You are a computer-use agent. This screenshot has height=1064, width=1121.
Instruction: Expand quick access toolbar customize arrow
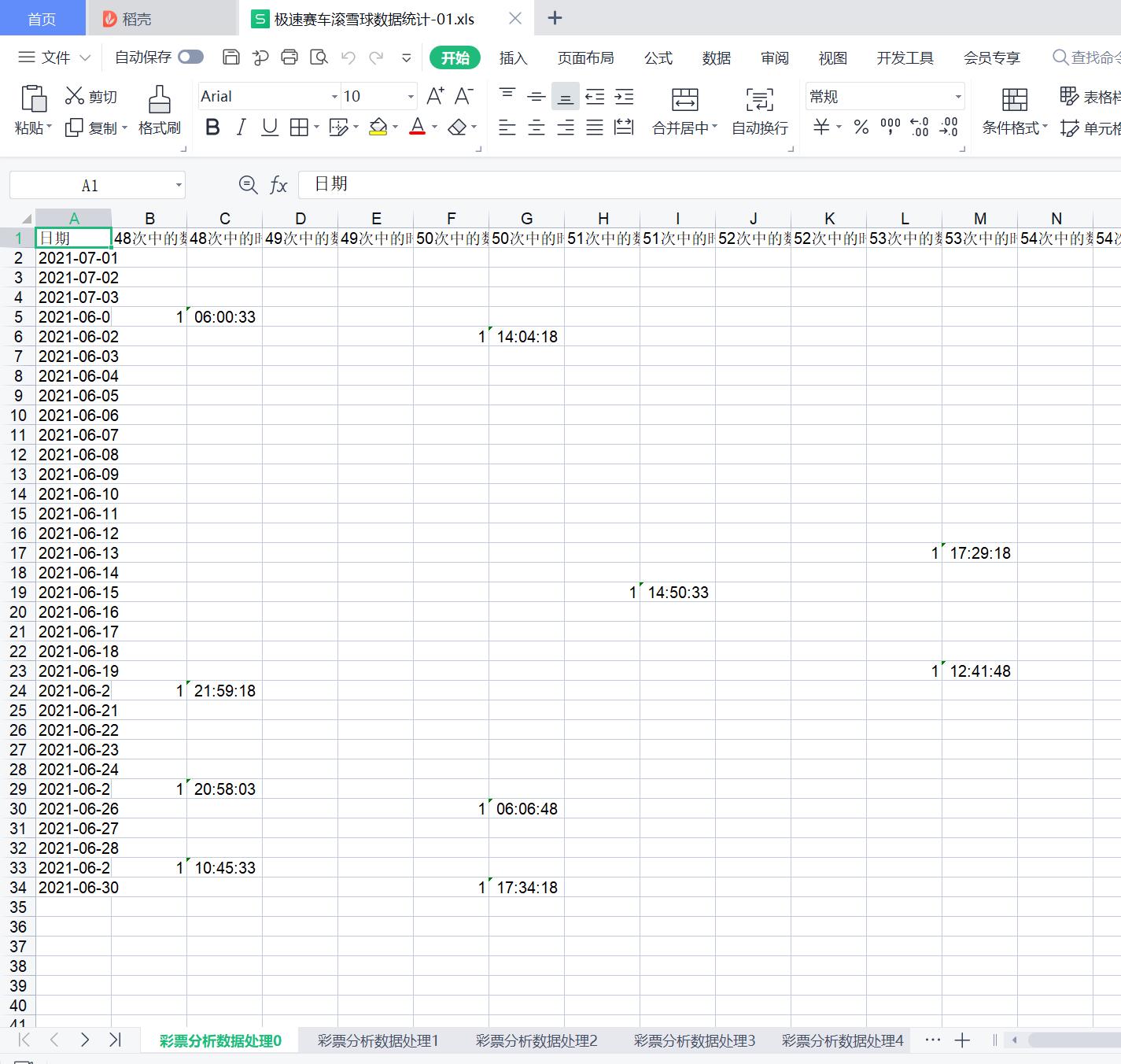pyautogui.click(x=407, y=57)
